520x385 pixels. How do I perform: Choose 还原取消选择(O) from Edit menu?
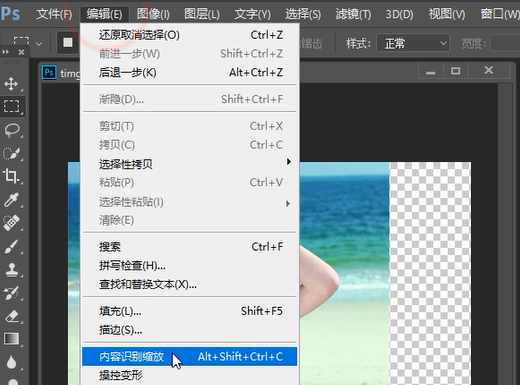click(190, 35)
